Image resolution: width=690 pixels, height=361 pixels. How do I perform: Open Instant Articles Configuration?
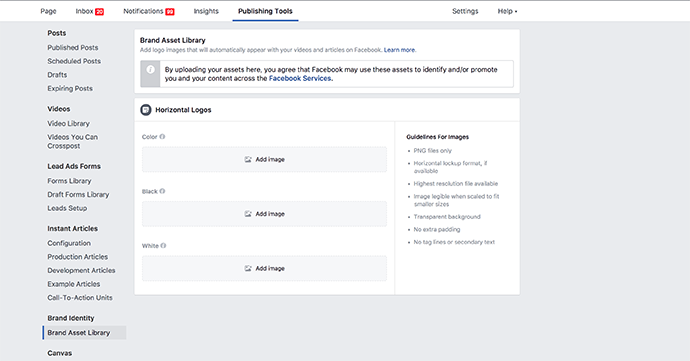[69, 243]
